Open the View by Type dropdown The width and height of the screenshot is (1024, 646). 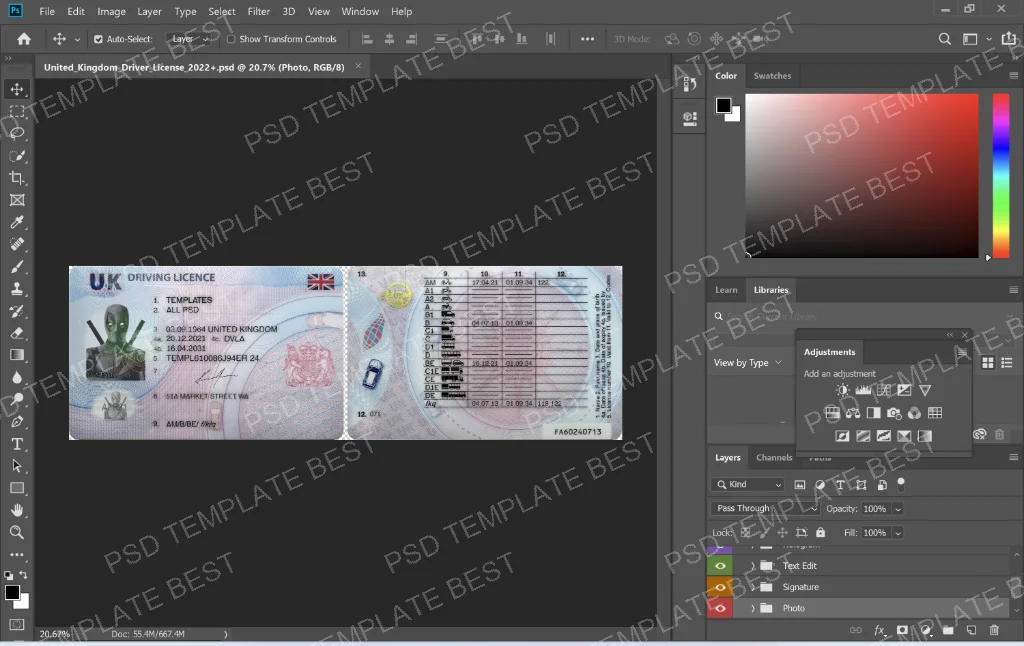[x=748, y=363]
